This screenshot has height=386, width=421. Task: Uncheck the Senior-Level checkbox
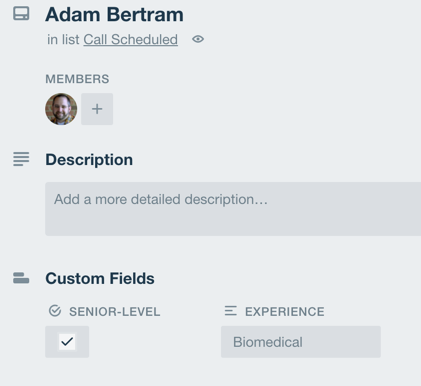point(67,342)
